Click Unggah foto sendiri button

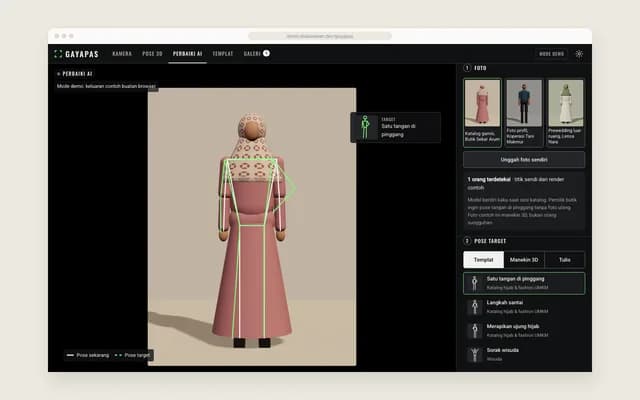point(524,160)
